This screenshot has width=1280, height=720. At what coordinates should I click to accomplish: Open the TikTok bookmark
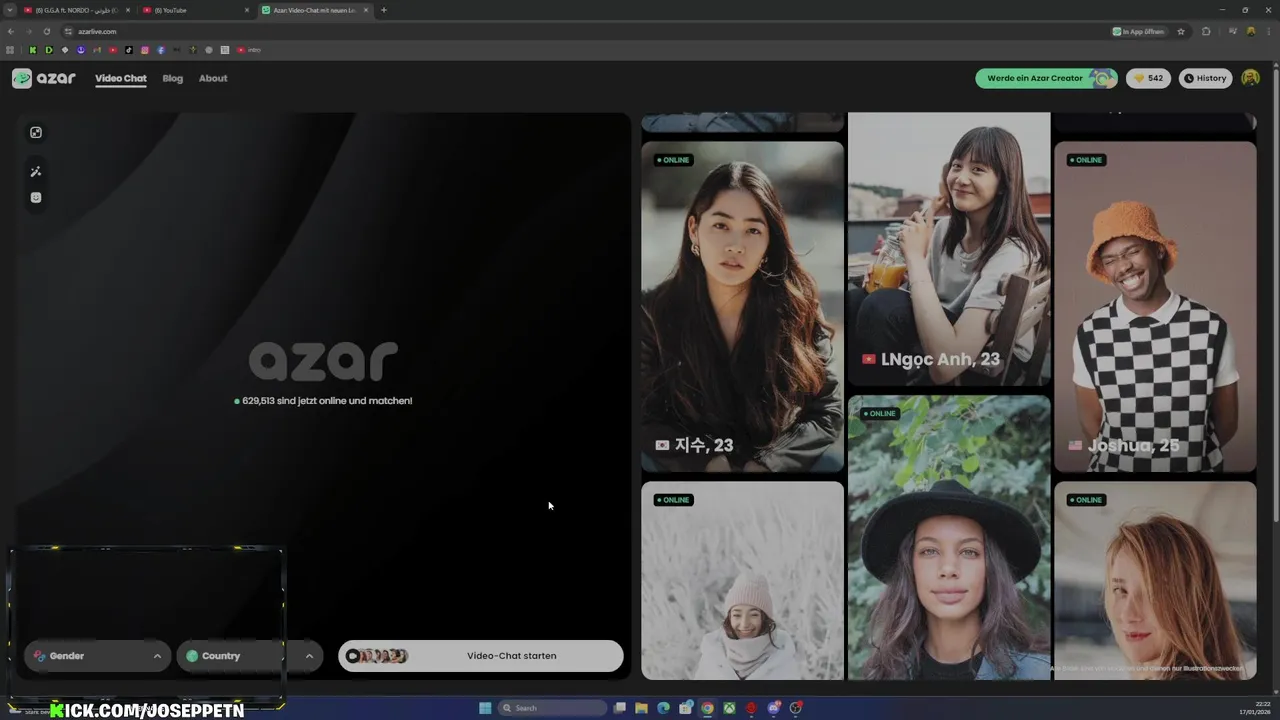(x=129, y=49)
